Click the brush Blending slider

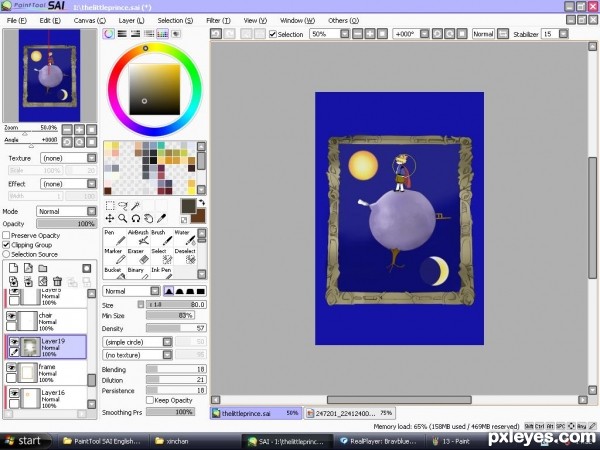click(x=176, y=369)
